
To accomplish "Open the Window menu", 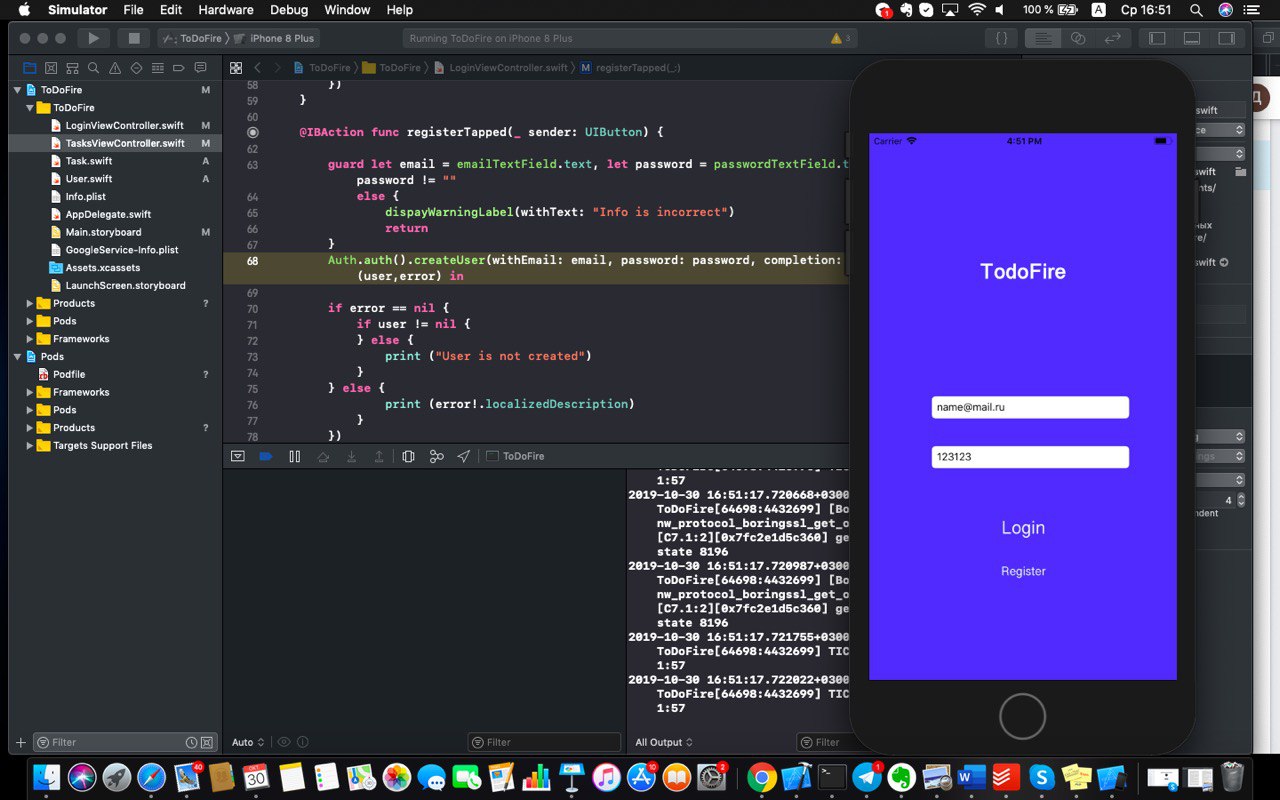I will click(347, 10).
